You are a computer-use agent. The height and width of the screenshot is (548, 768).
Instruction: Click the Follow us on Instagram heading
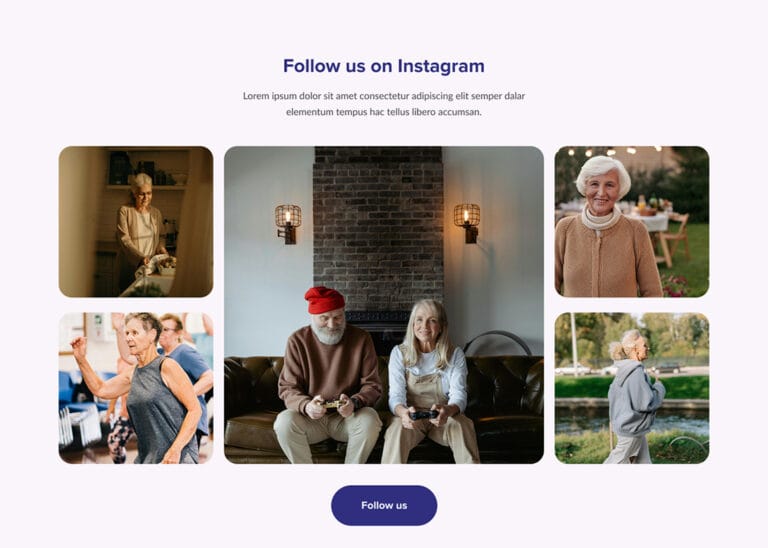click(x=384, y=66)
